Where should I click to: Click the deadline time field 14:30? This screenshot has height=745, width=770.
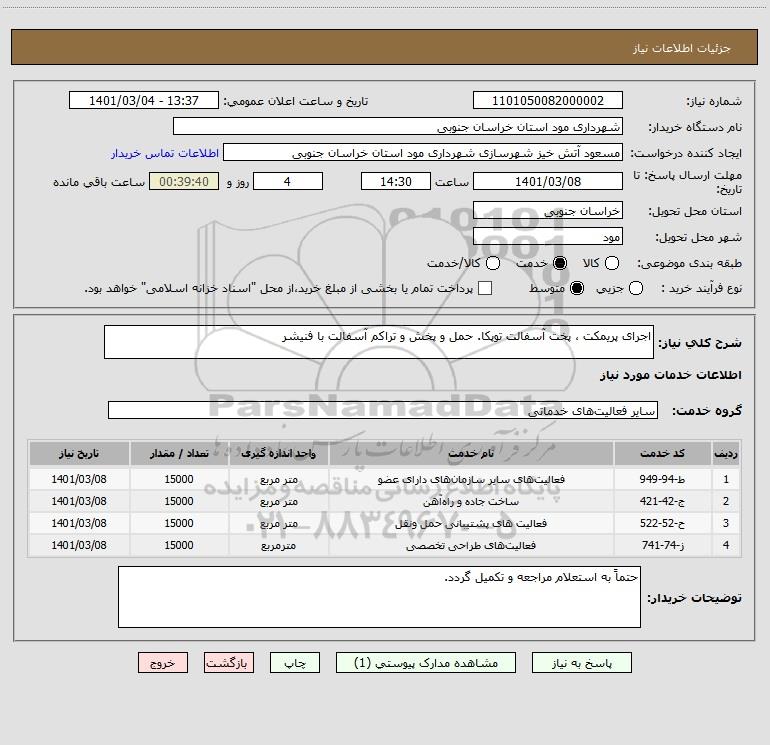pos(396,181)
